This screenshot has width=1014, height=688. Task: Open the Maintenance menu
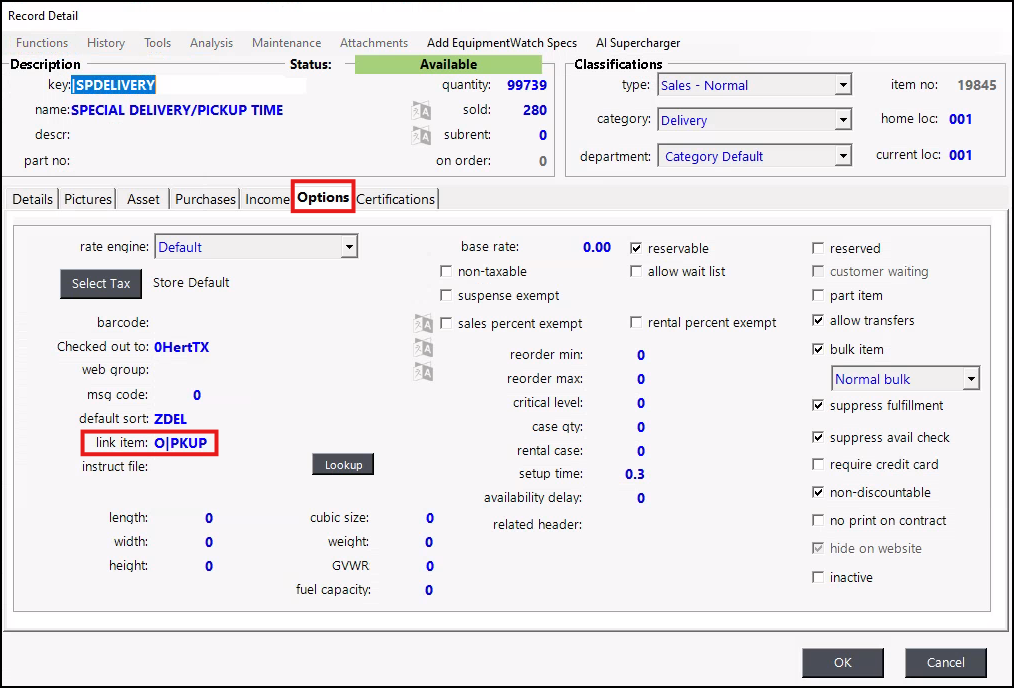(x=286, y=43)
